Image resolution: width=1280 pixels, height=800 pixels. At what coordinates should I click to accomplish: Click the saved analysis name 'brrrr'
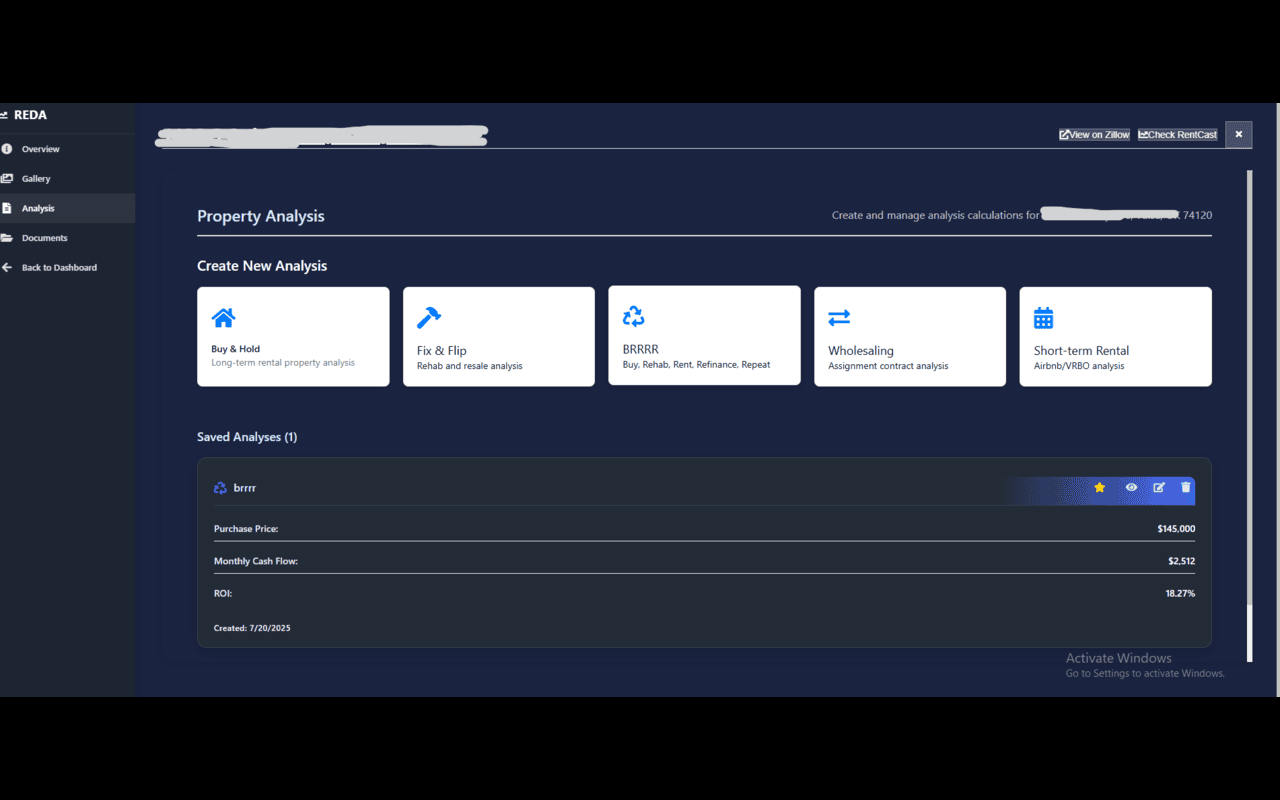[x=245, y=488]
